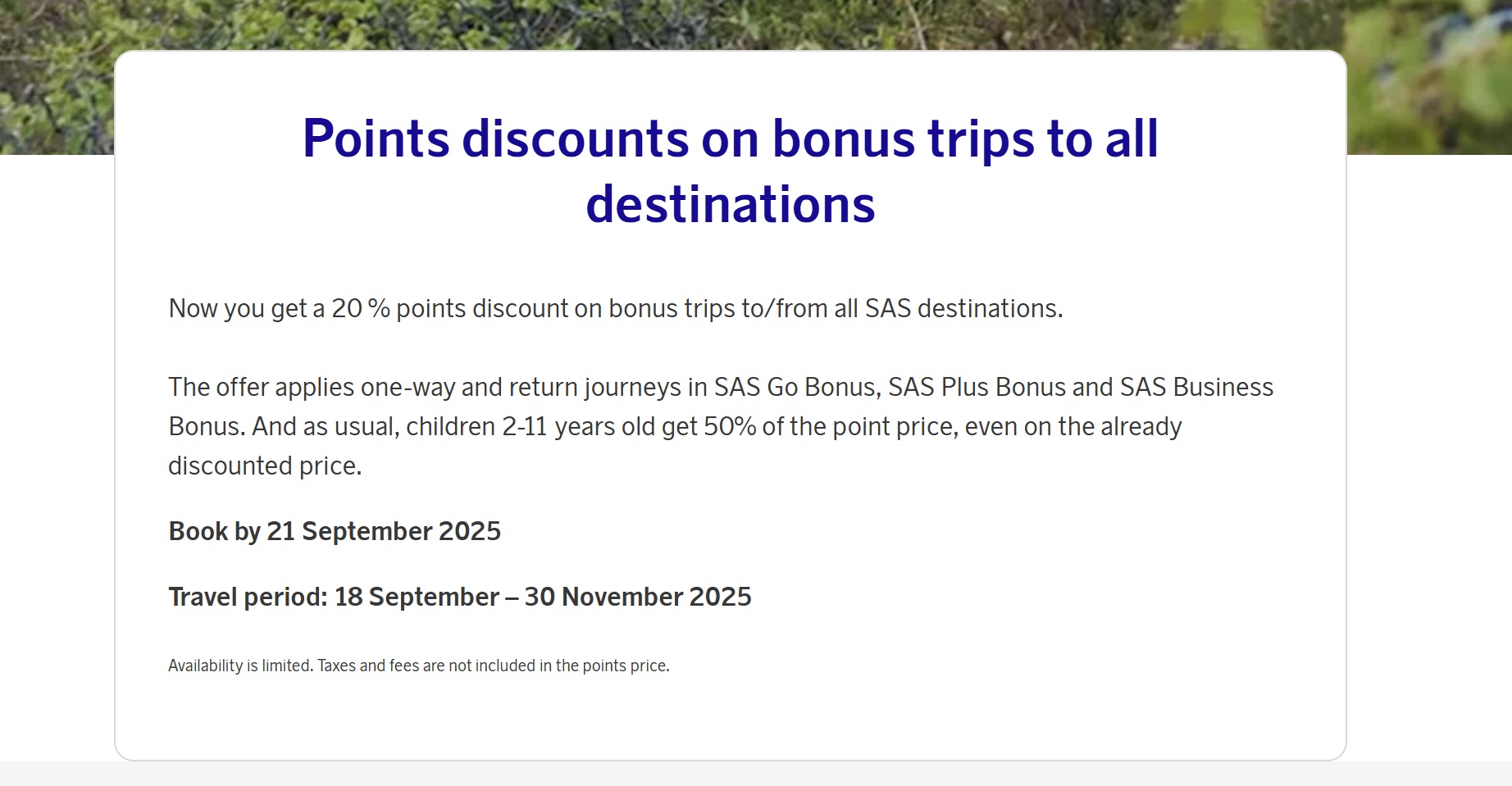
Task: Click "Taxes and fees are not included" note
Action: 426,666
